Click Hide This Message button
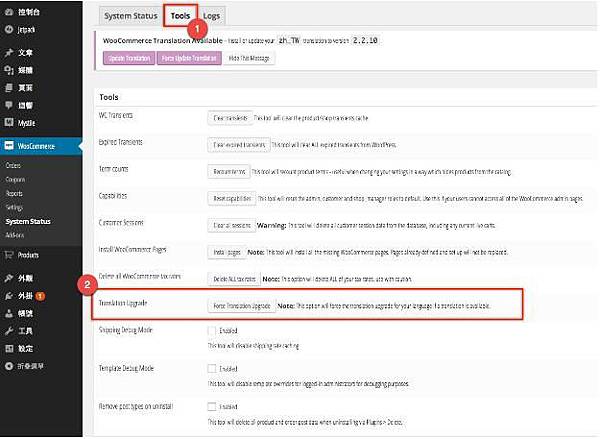Image resolution: width=600 pixels, height=439 pixels. click(x=249, y=58)
